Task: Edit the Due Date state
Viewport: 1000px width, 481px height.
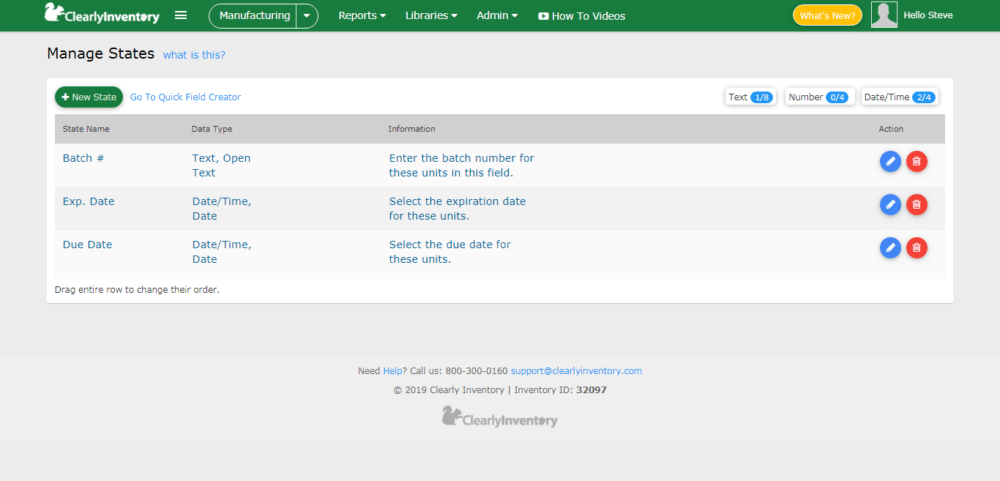Action: click(890, 248)
